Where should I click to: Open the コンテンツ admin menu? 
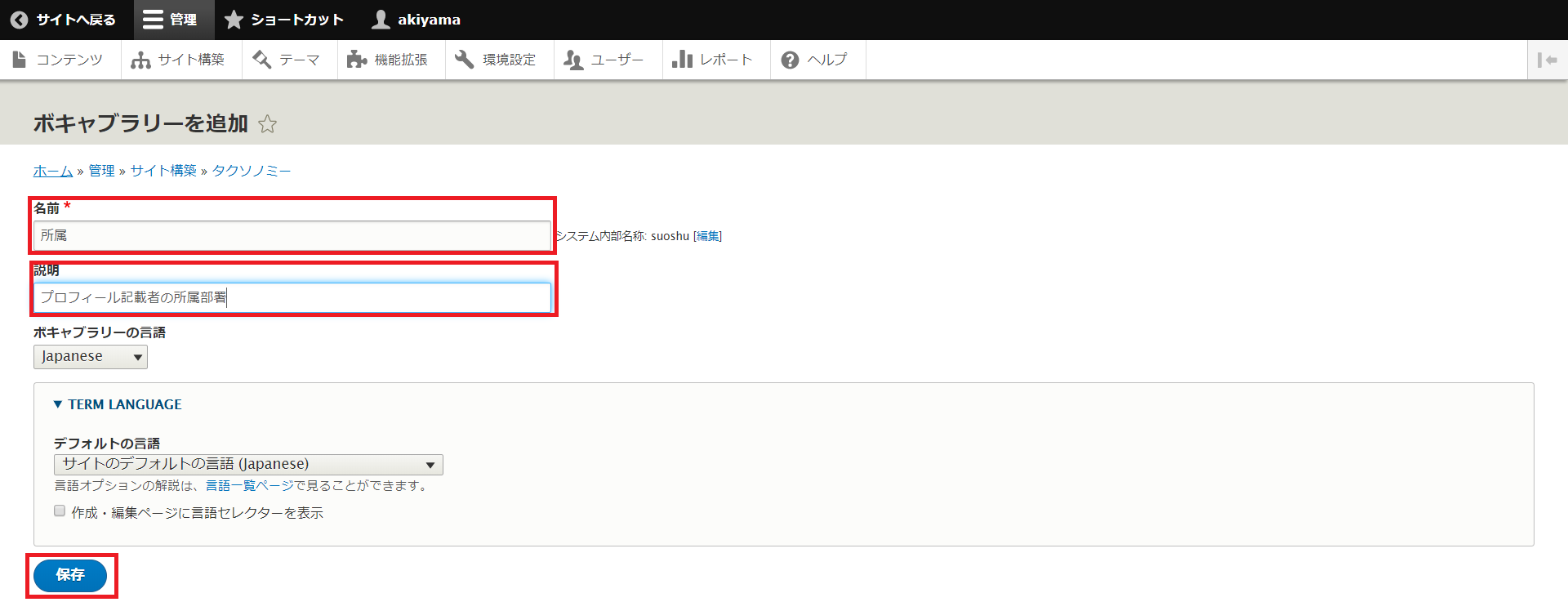click(x=59, y=60)
